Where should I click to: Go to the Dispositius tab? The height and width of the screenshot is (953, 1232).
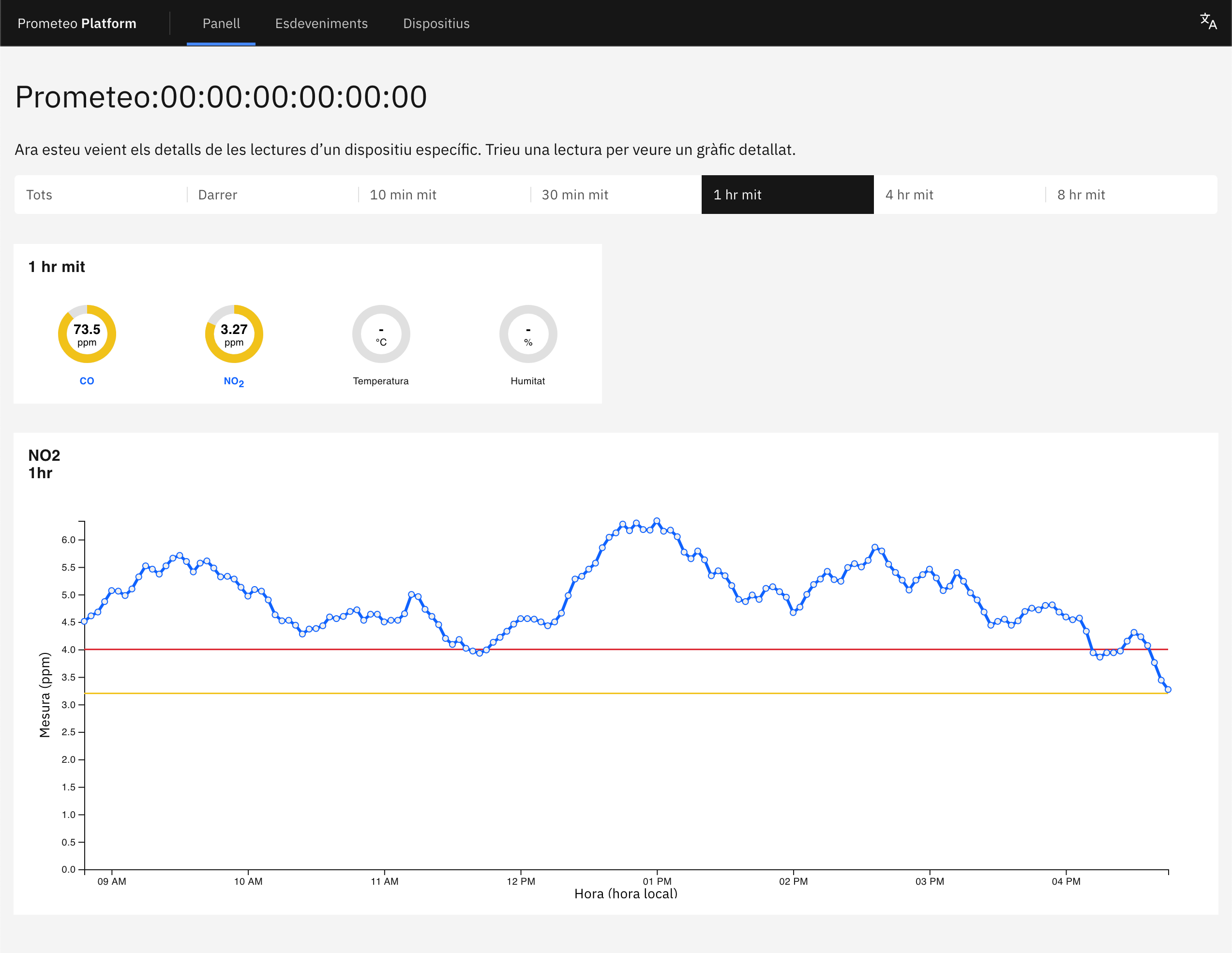coord(436,23)
